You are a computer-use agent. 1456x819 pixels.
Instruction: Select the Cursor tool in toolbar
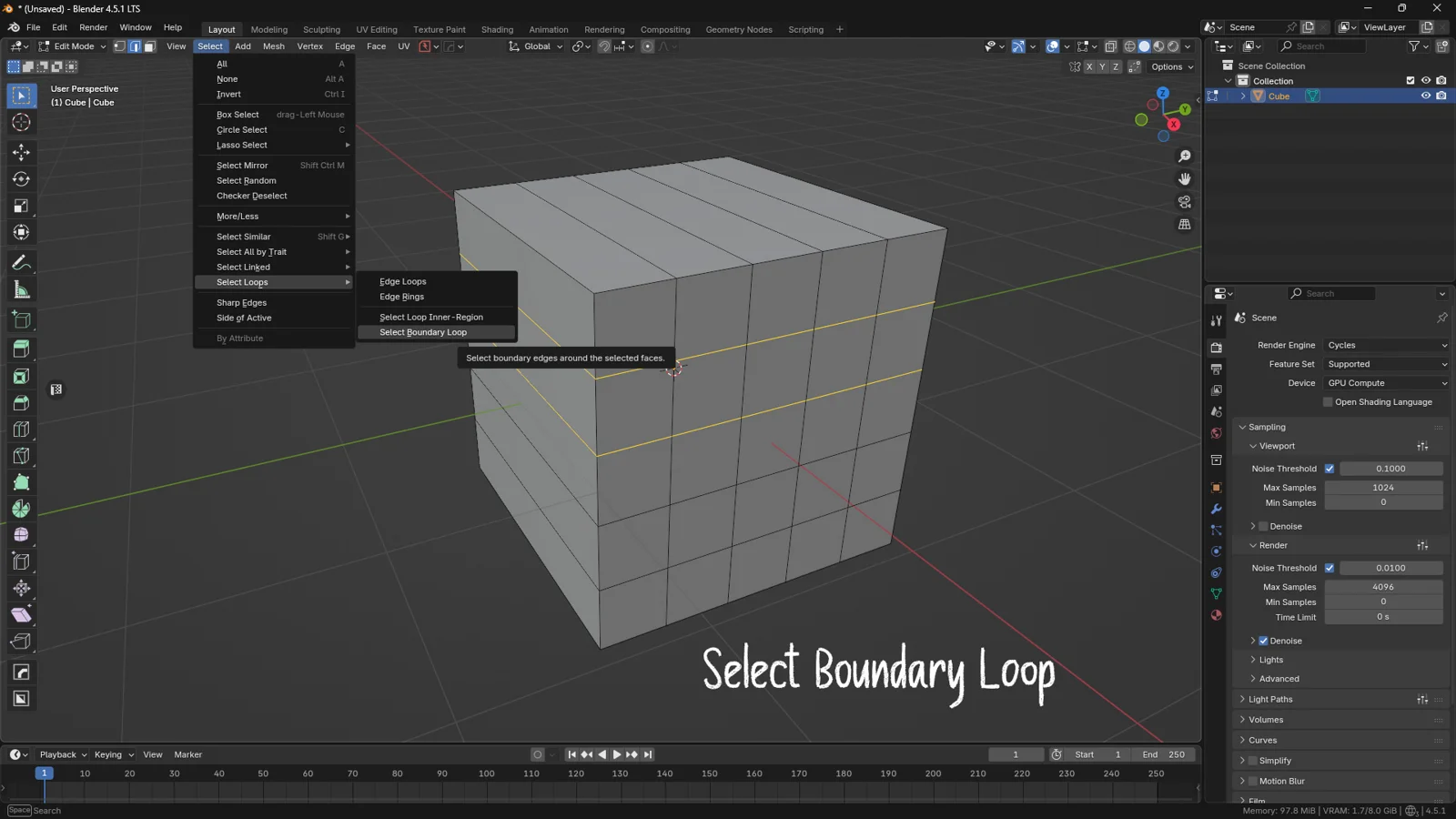coord(21,123)
